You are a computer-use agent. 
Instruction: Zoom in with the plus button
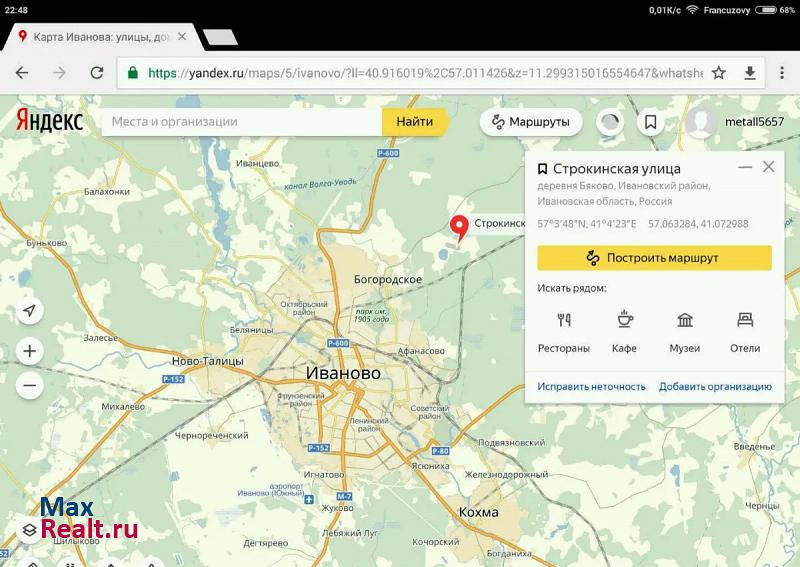[30, 351]
